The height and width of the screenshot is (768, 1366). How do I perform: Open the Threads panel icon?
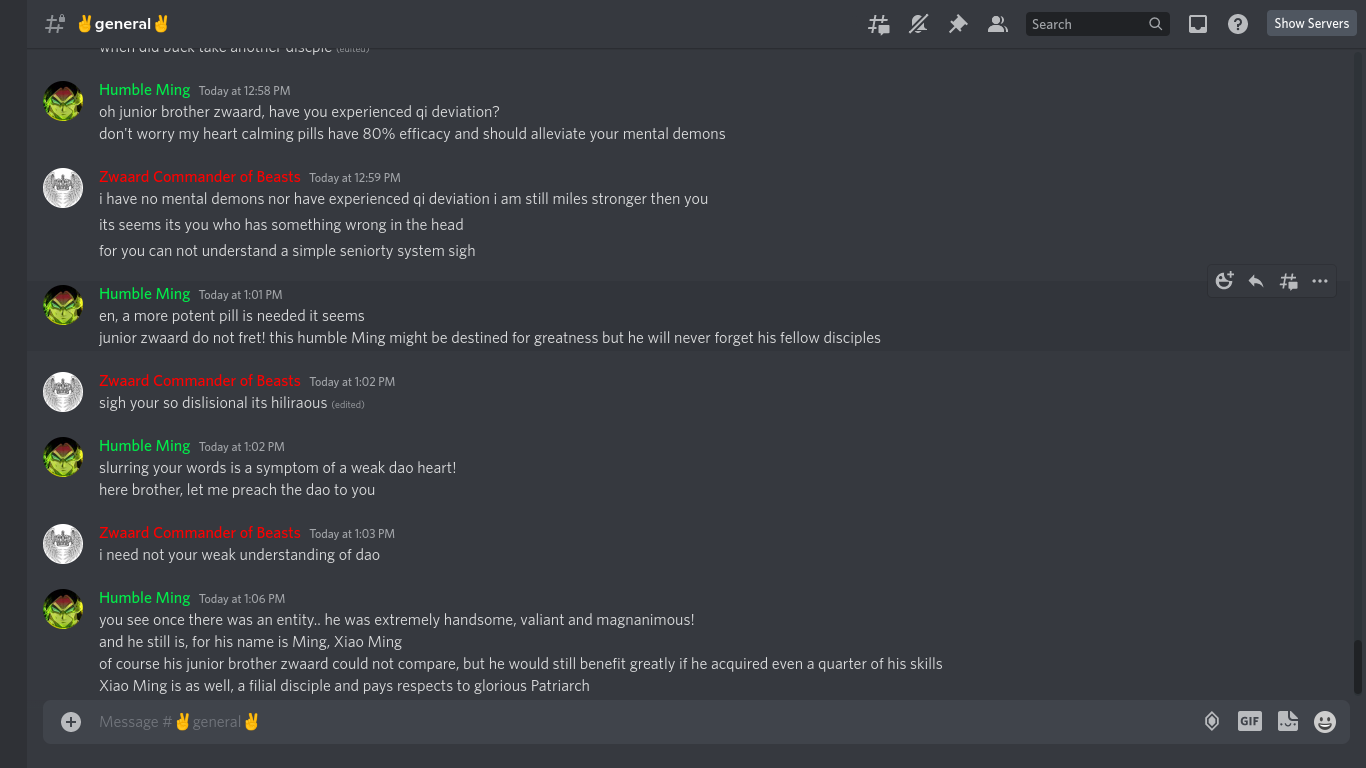879,24
